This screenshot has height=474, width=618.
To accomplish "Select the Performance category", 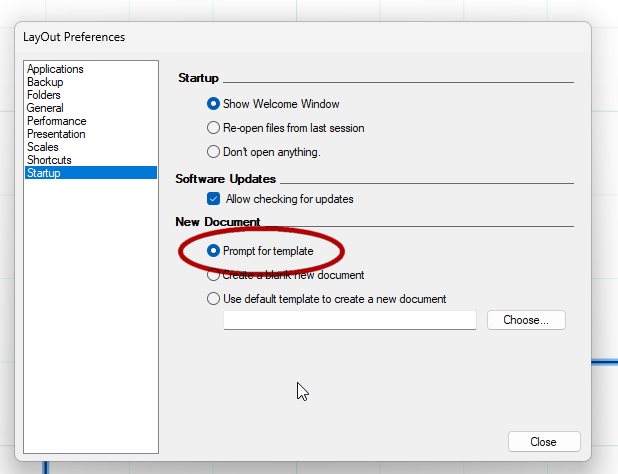I will point(56,121).
